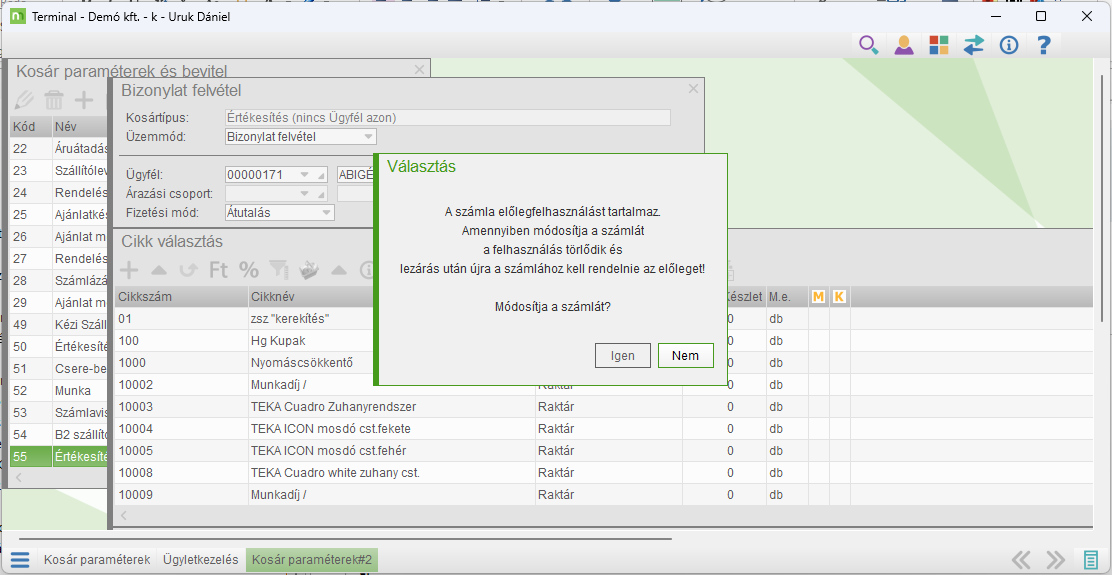
Task: Open the search magnifier in top toolbar
Action: pos(869,45)
